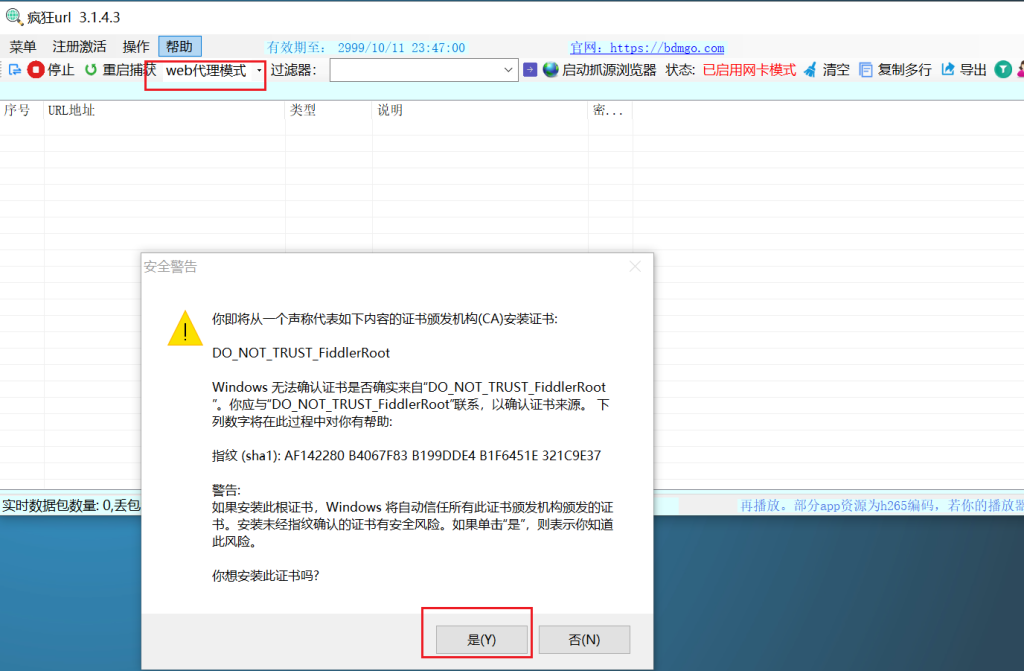Click the green 重启捕获 restart icon

pos(91,70)
